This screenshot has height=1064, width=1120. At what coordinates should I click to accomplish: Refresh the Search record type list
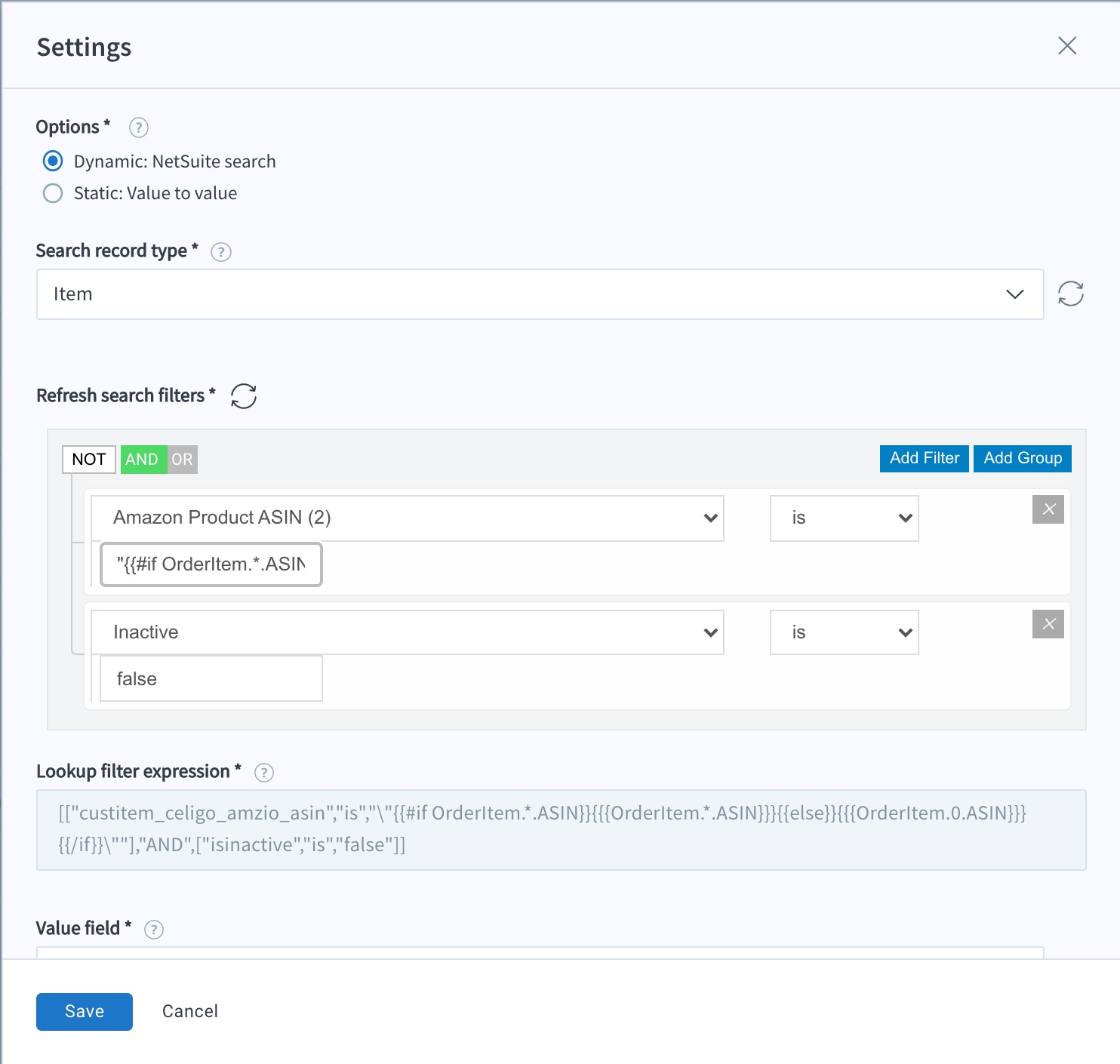point(1070,294)
